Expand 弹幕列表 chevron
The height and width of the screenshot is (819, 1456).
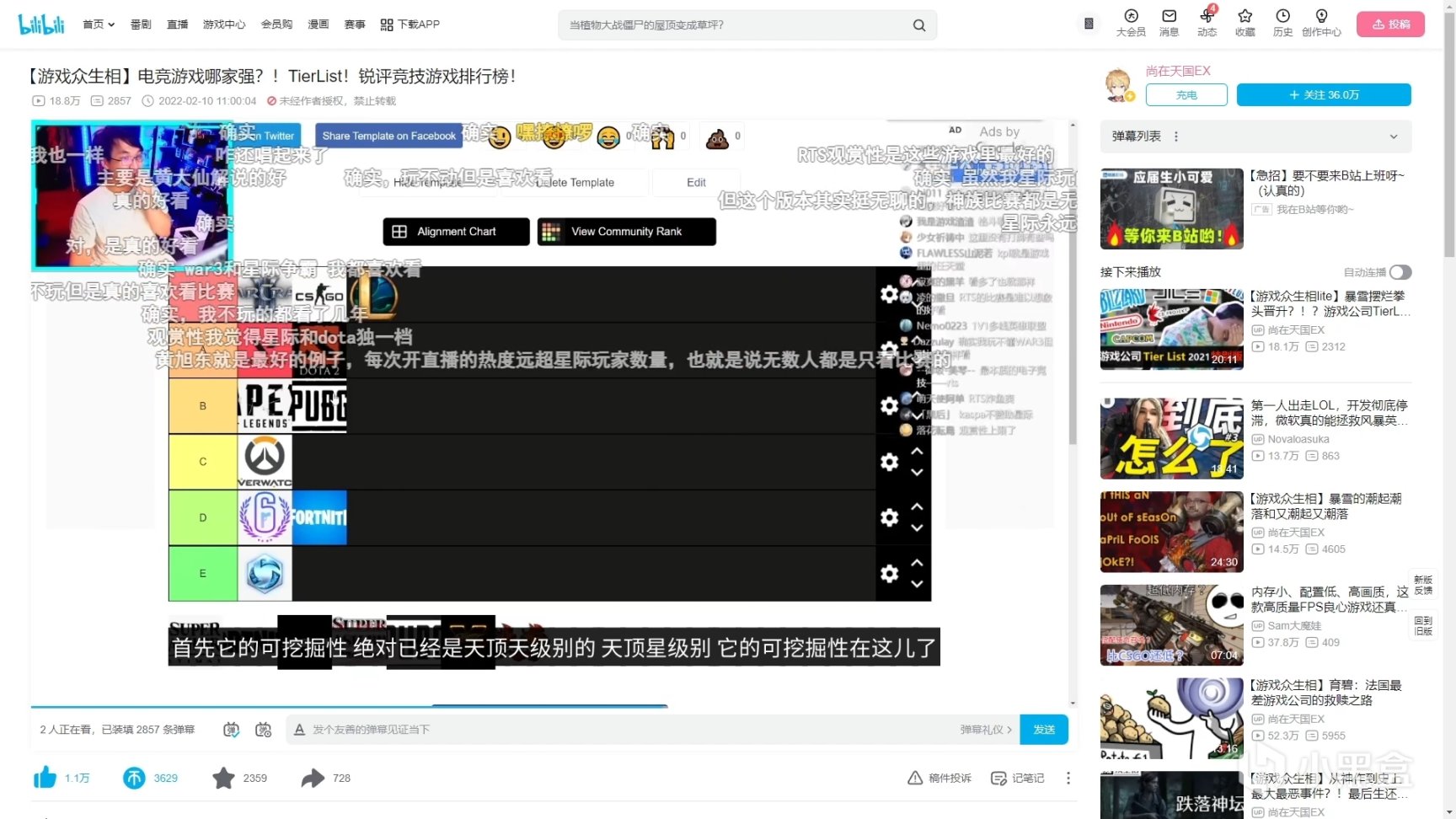pyautogui.click(x=1394, y=136)
